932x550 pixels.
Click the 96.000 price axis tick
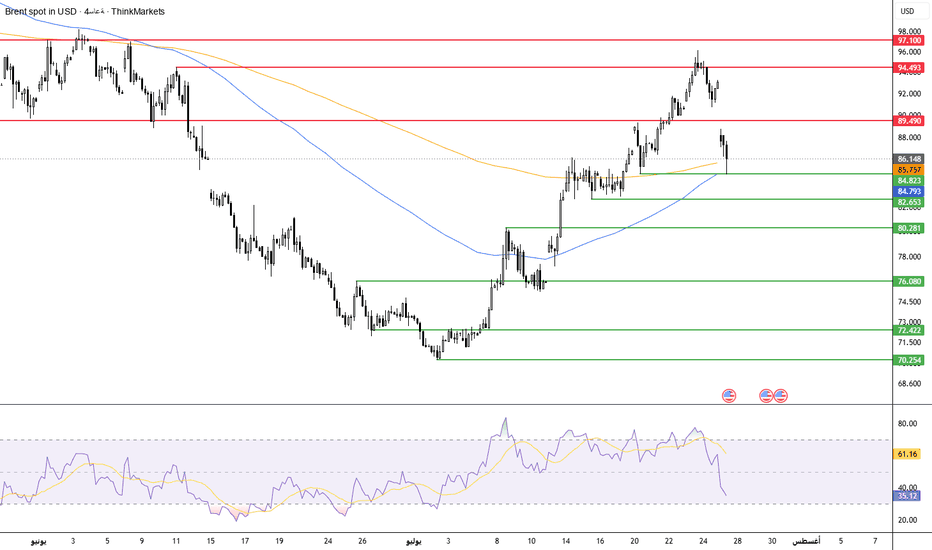909,52
